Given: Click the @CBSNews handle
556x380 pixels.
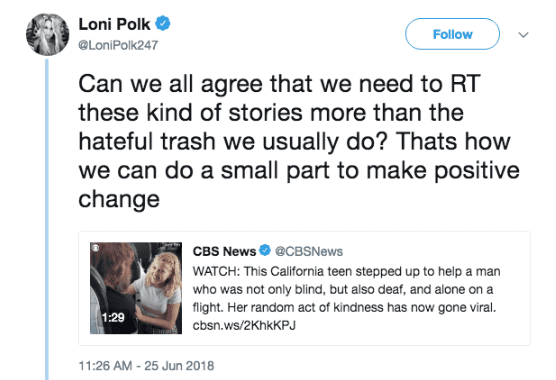Looking at the screenshot, I should [x=309, y=251].
